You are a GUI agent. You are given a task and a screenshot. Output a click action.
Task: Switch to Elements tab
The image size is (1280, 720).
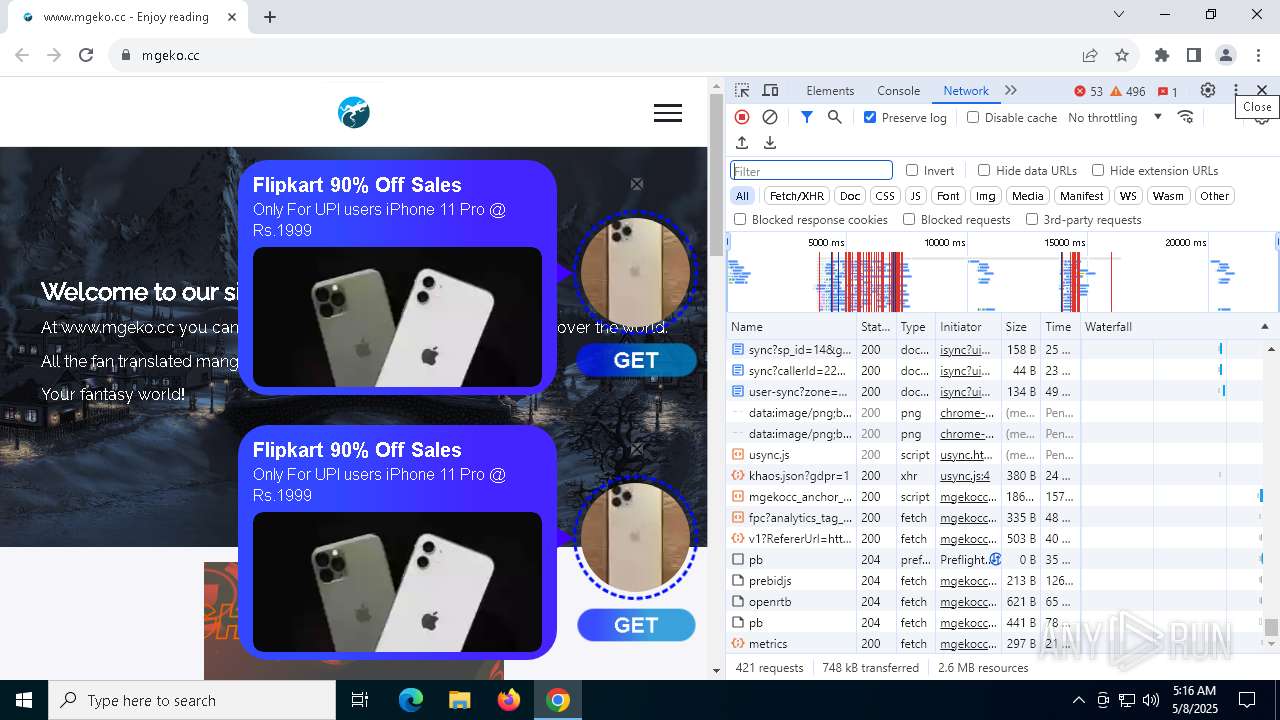tap(830, 91)
